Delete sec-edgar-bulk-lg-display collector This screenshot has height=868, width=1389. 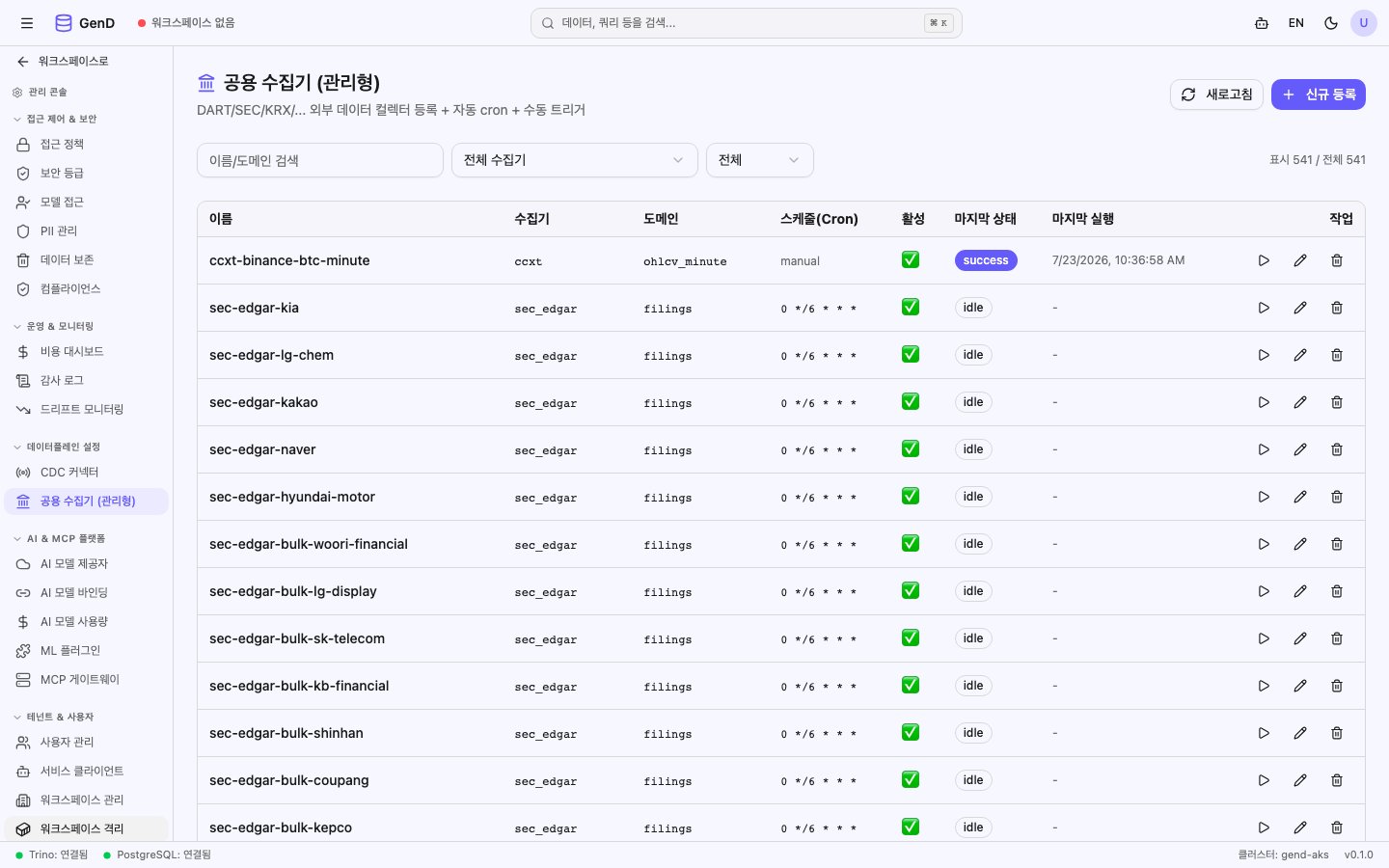[x=1337, y=591]
